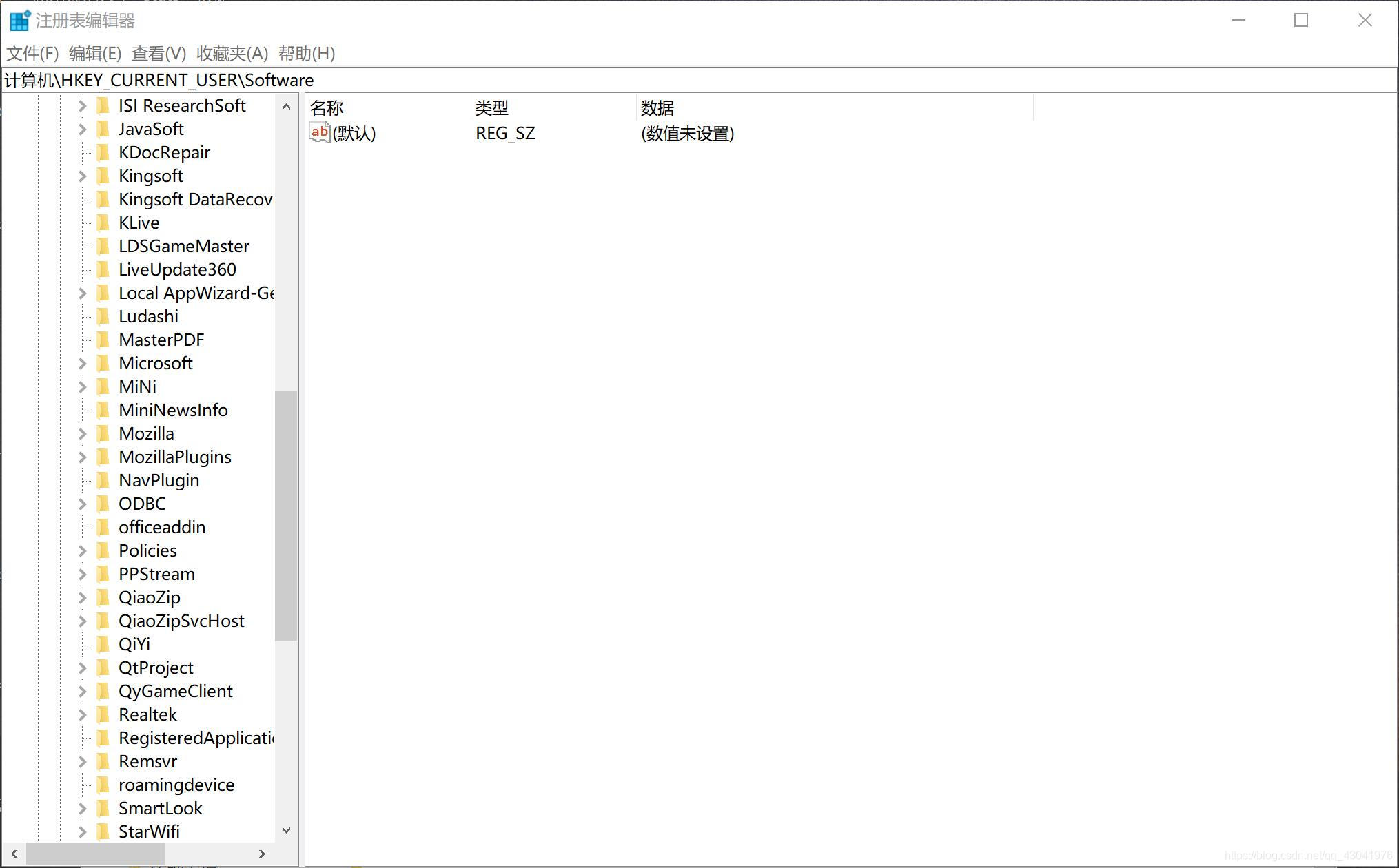
Task: Open the 帮助(H) menu
Action: (x=307, y=54)
